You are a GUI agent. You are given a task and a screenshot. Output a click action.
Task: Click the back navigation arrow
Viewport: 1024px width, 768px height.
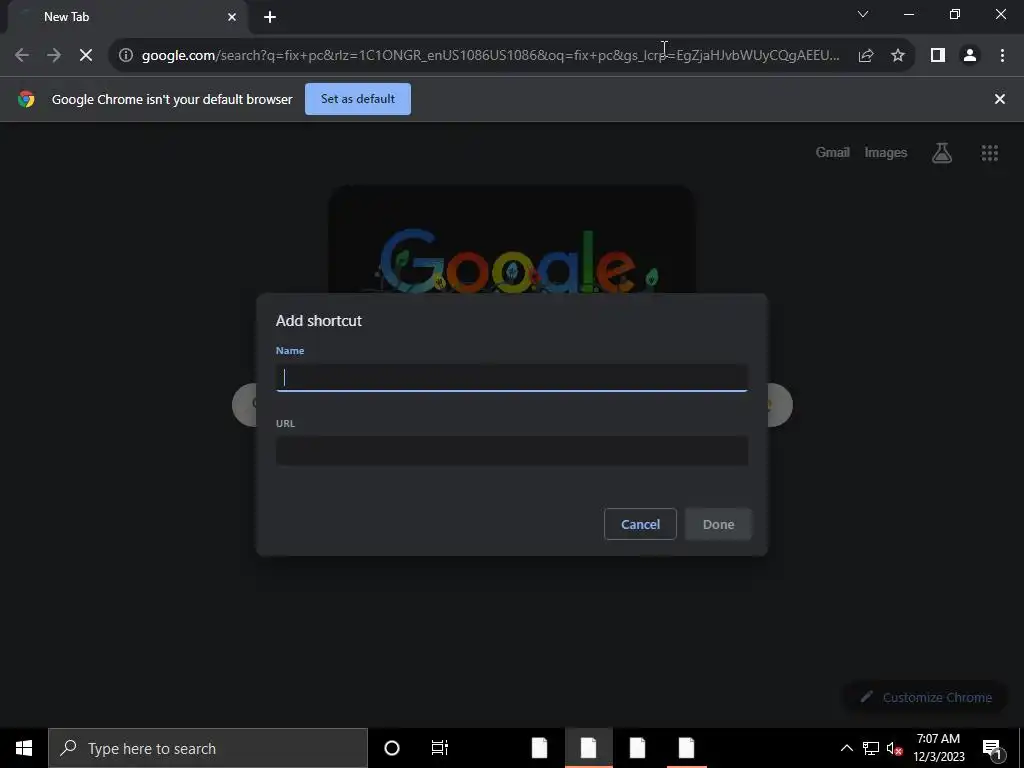22,56
